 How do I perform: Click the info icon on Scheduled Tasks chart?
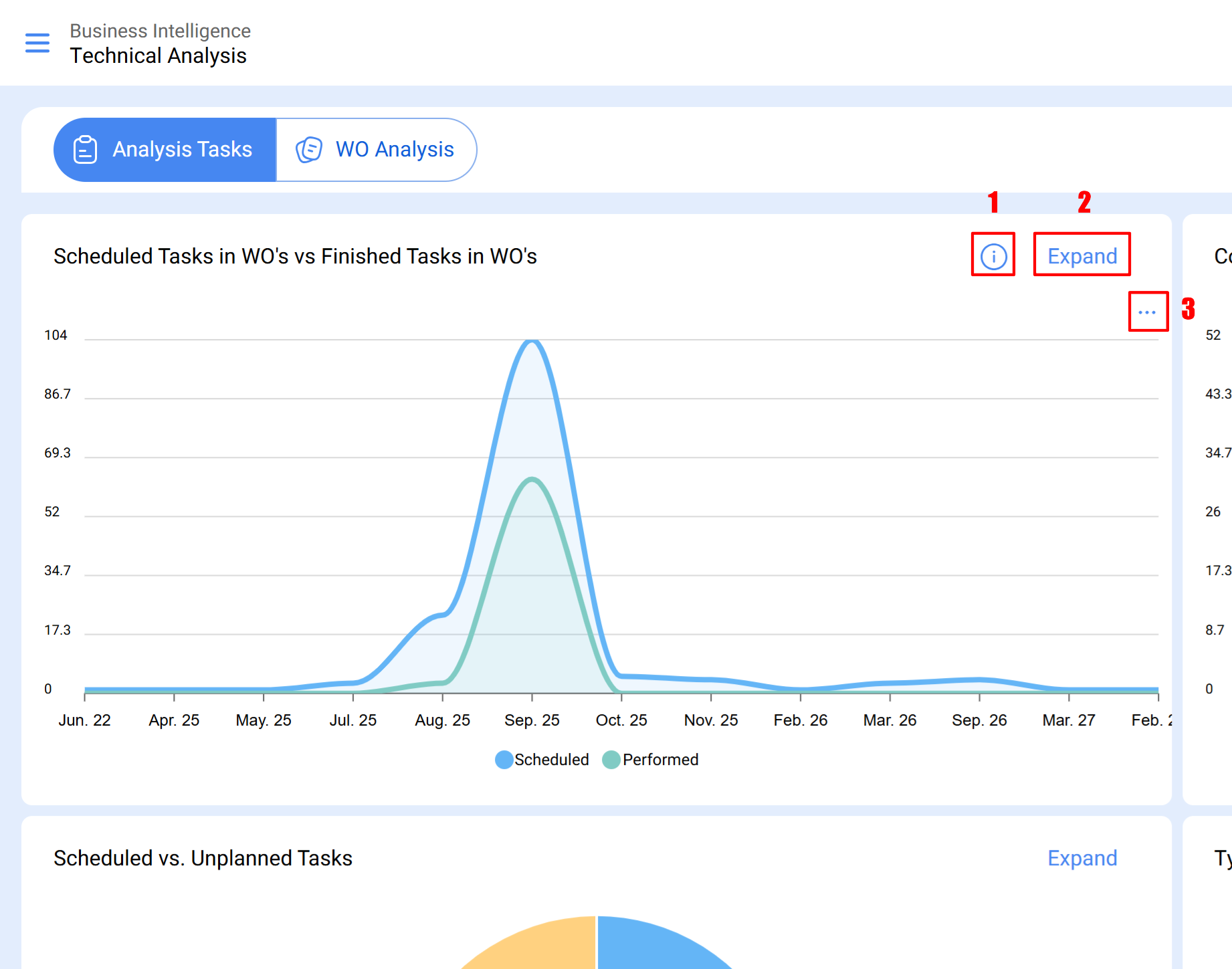[993, 256]
